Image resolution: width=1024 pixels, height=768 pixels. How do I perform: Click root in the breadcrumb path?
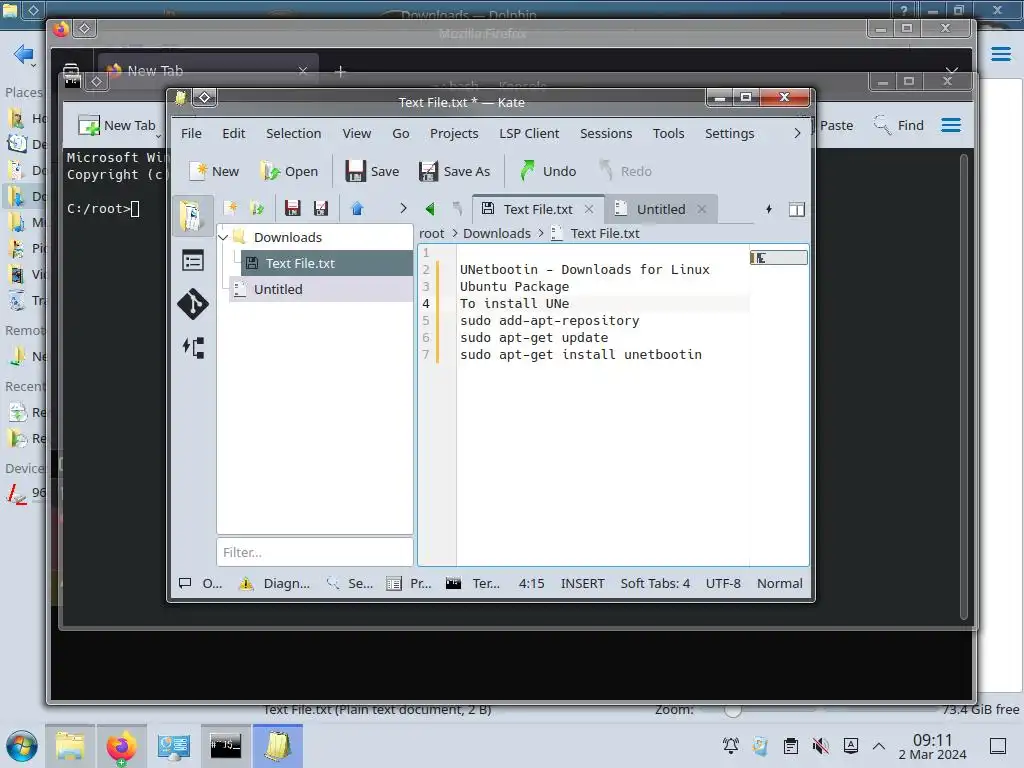coord(431,233)
